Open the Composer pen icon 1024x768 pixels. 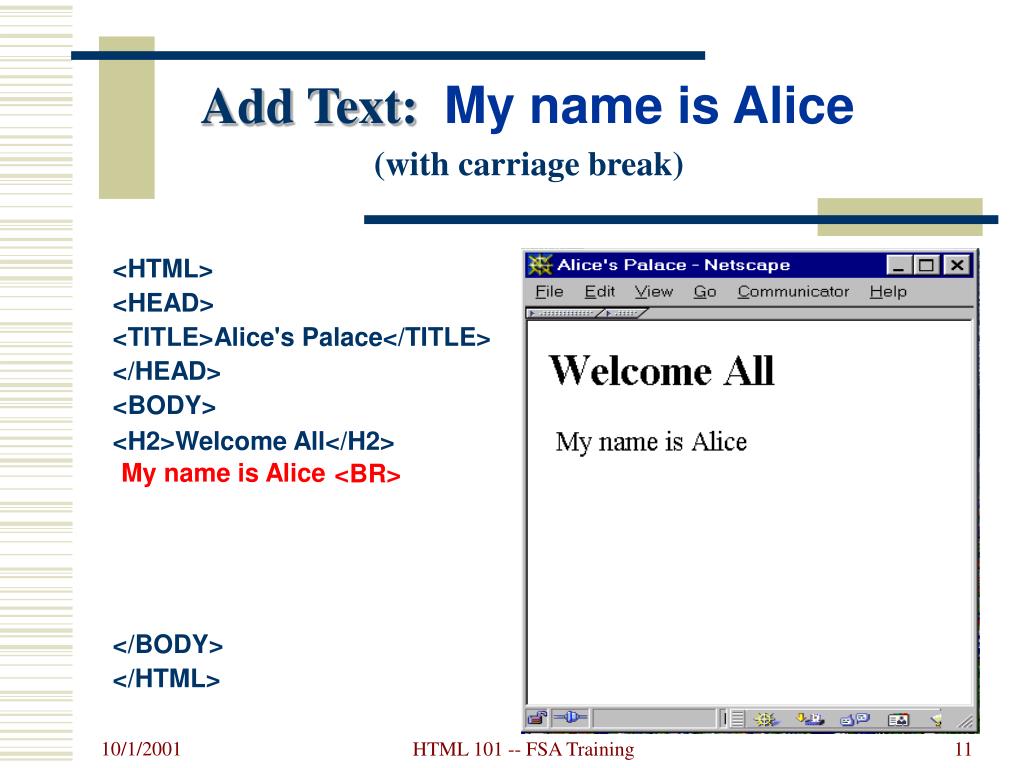pyautogui.click(x=936, y=720)
